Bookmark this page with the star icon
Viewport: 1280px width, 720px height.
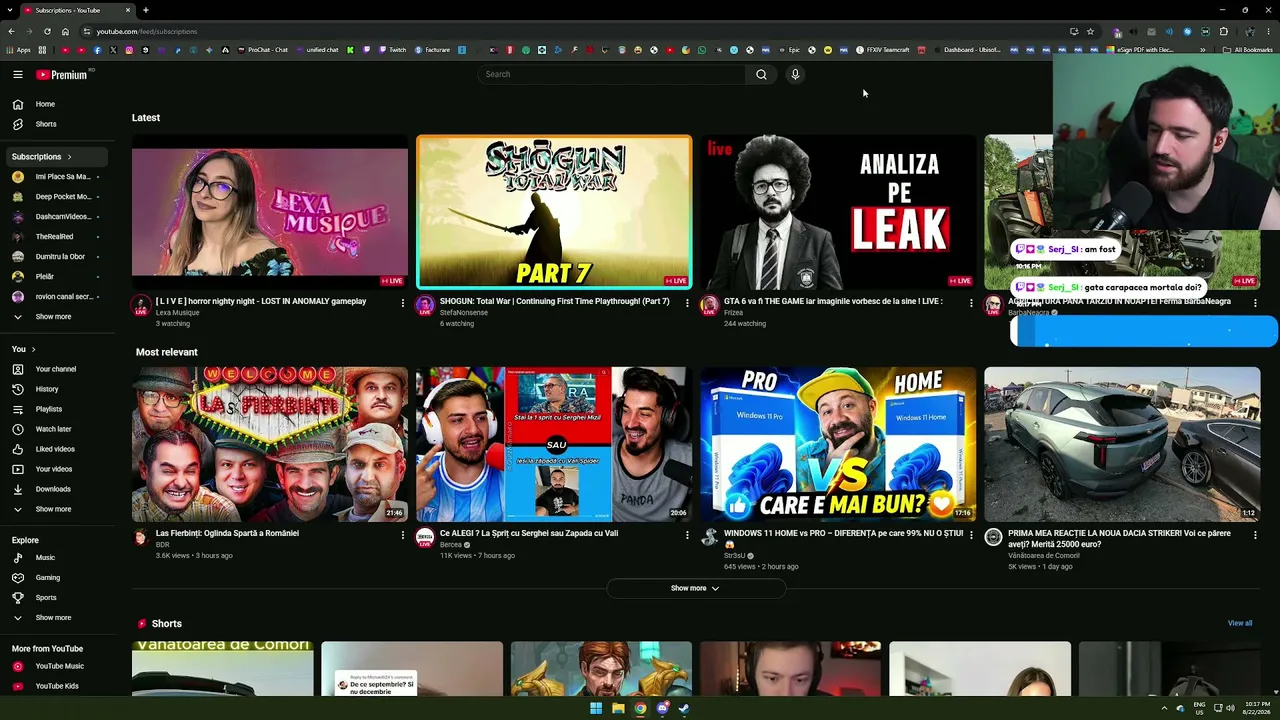click(x=1091, y=31)
